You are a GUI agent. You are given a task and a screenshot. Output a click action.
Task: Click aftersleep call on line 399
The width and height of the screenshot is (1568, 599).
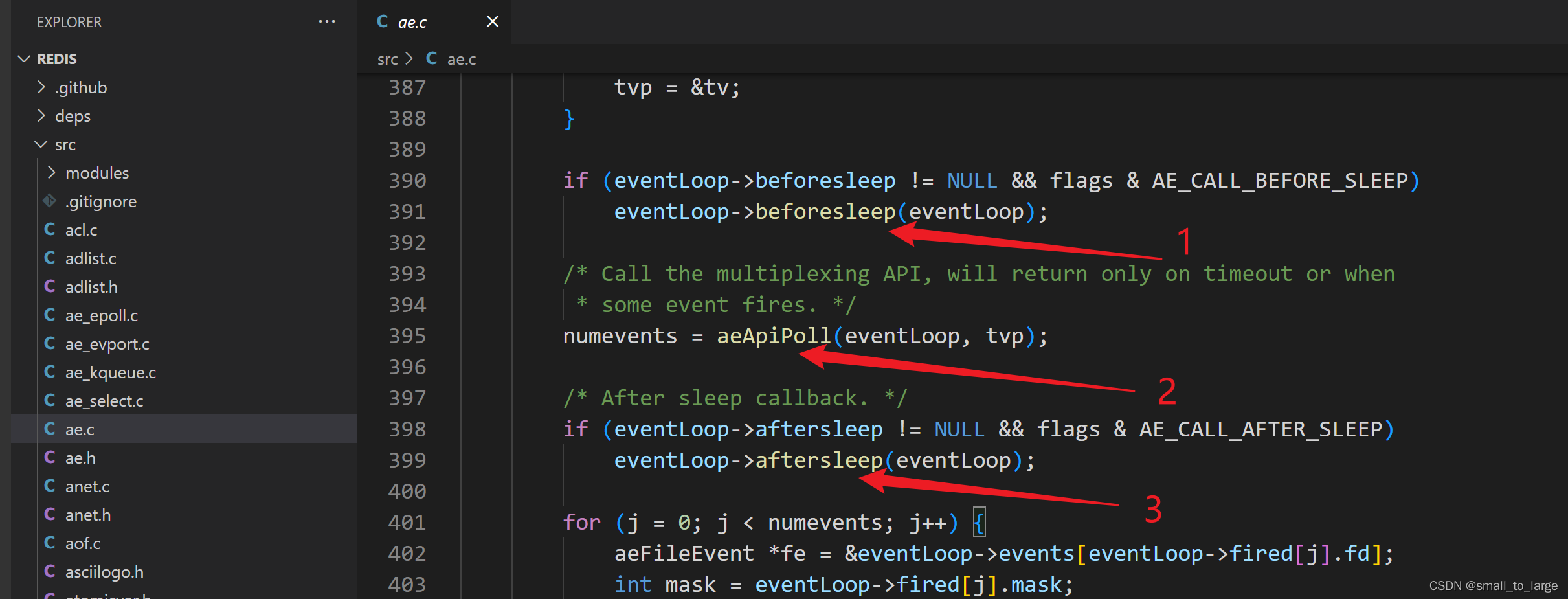click(x=819, y=460)
